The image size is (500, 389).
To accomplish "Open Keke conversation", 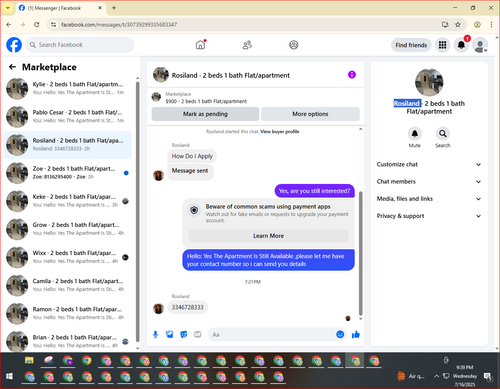I will [67, 201].
